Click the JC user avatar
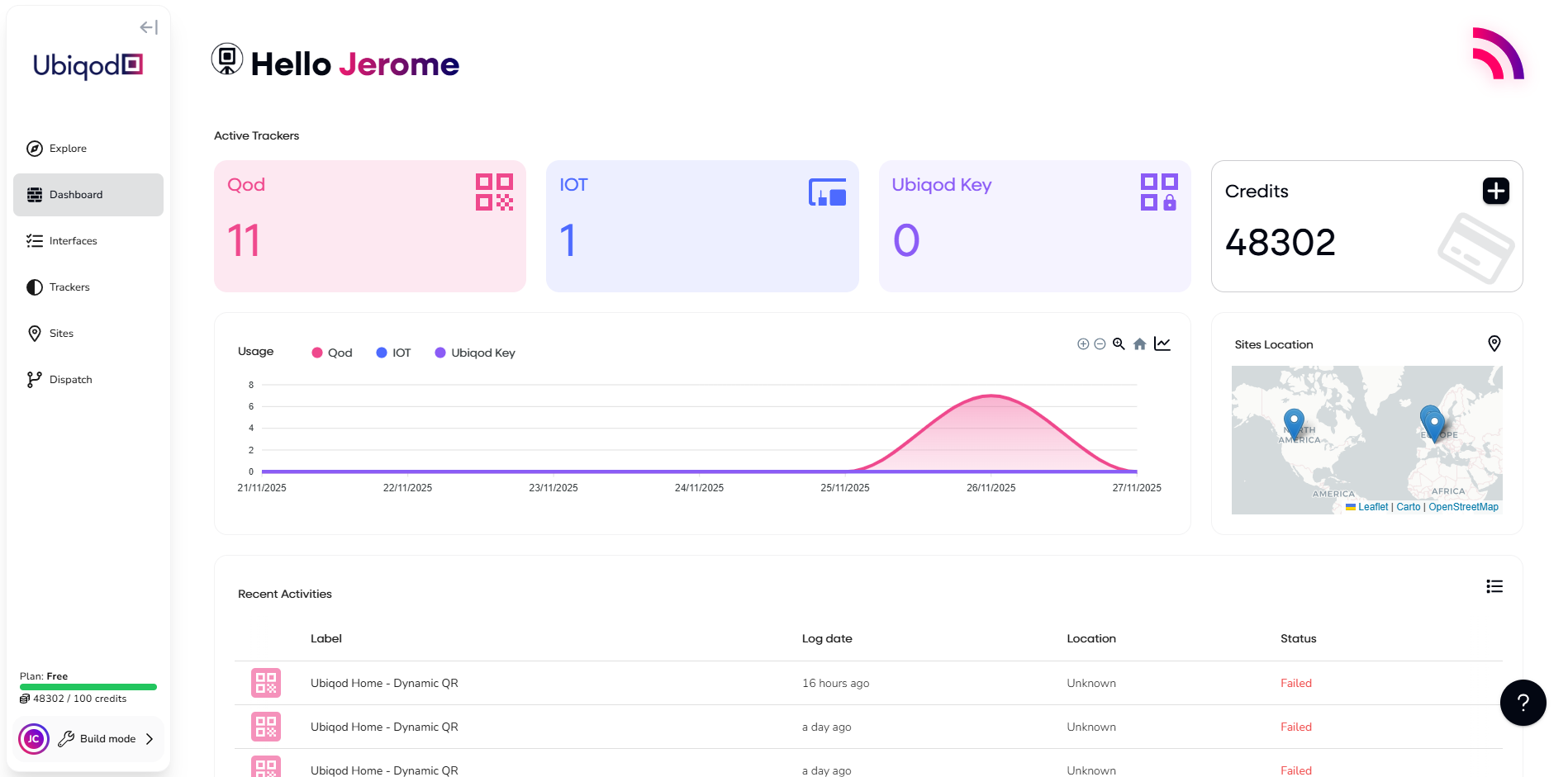 tap(34, 739)
